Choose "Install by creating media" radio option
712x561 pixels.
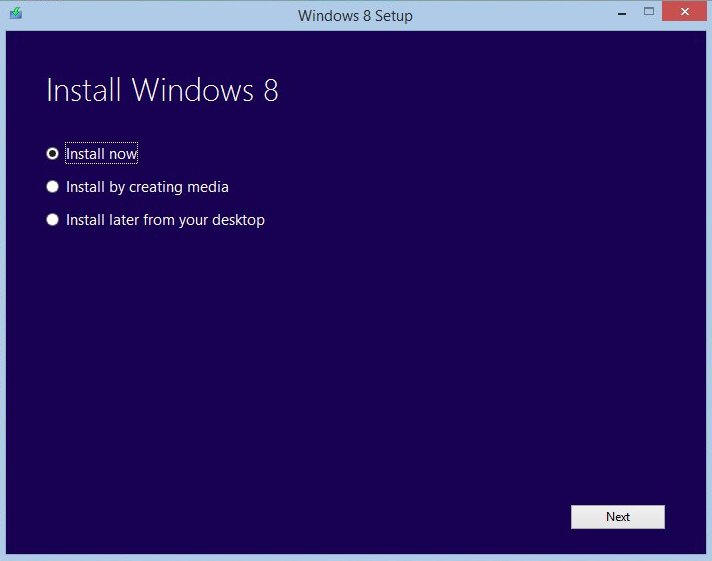click(x=53, y=187)
